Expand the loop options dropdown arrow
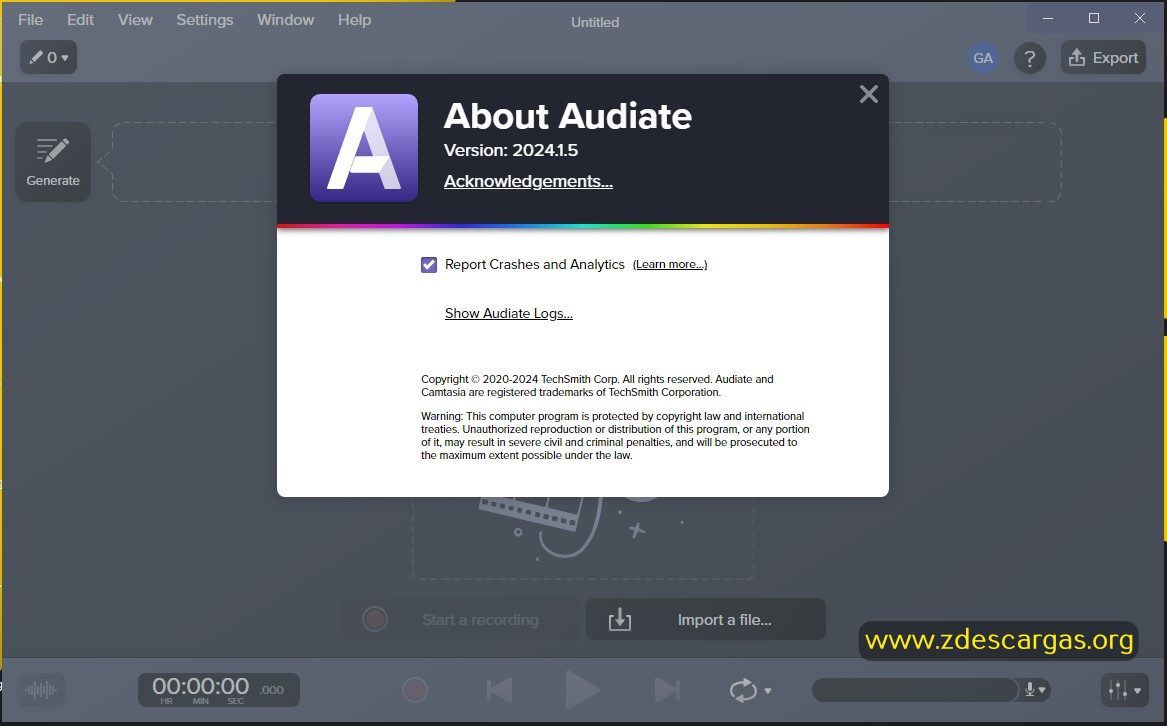 click(x=768, y=691)
